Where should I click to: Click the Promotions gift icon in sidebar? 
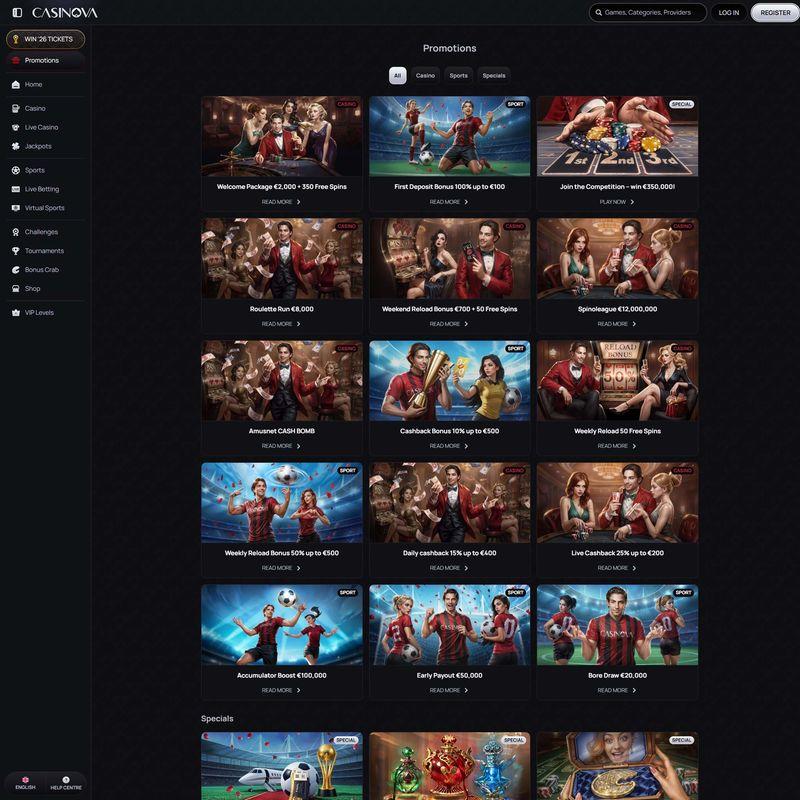pos(16,60)
